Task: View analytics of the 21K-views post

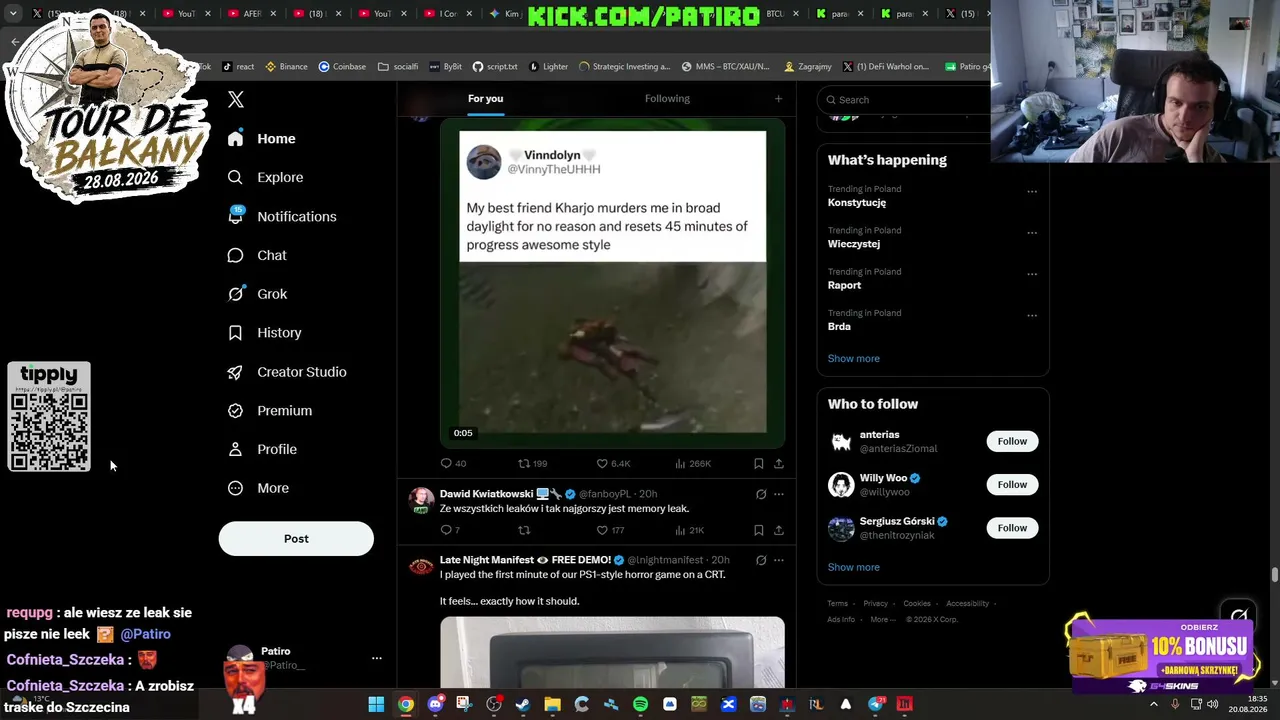Action: 690,530
